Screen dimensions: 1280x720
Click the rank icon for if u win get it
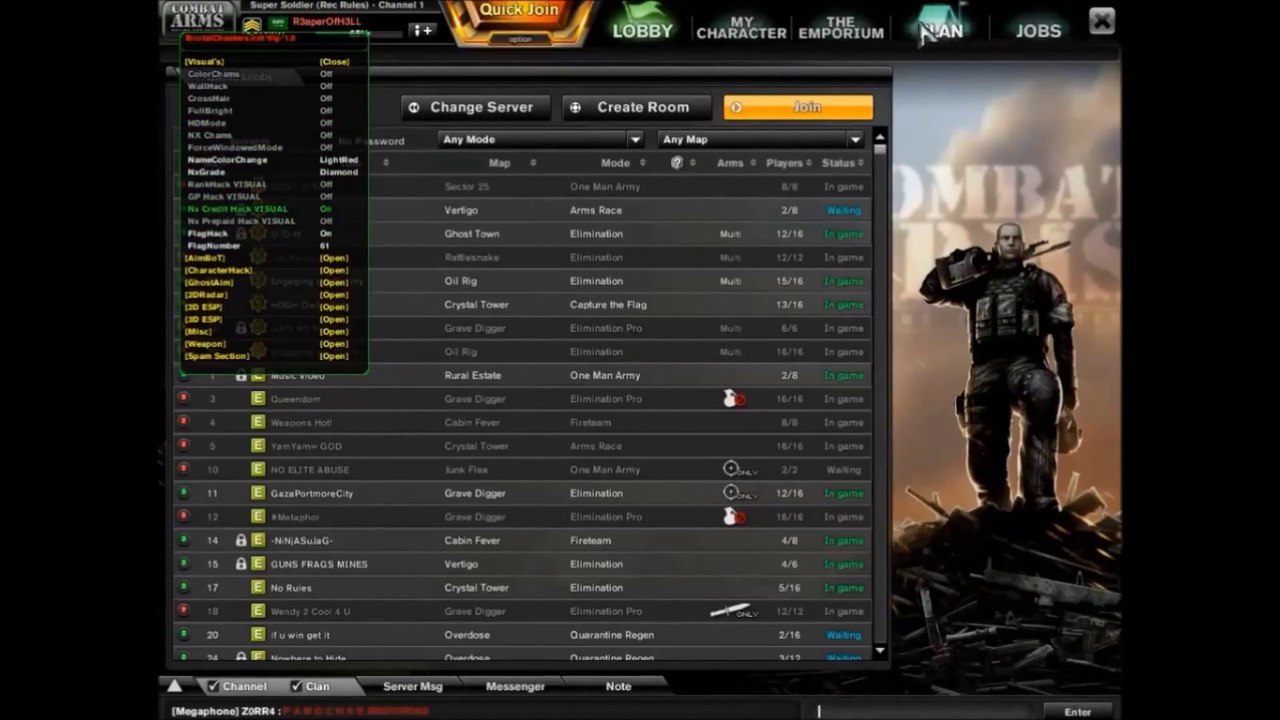257,635
